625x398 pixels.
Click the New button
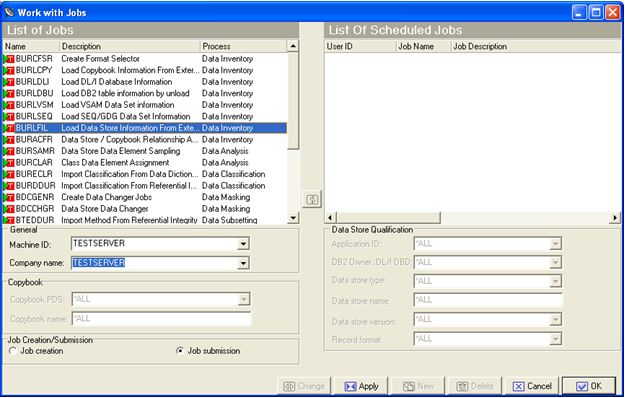point(418,386)
